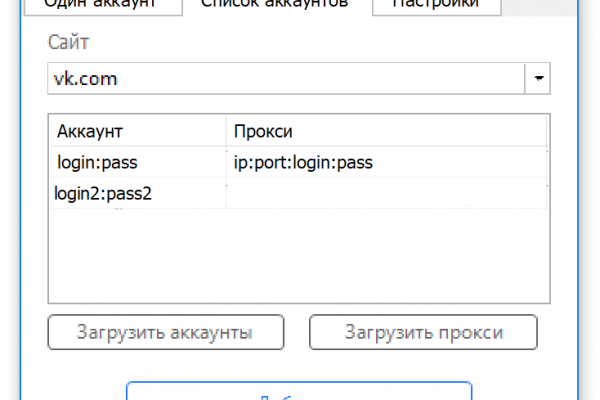Click the empty proxy cell for login2:pass2
600x400 pixels.
point(386,193)
